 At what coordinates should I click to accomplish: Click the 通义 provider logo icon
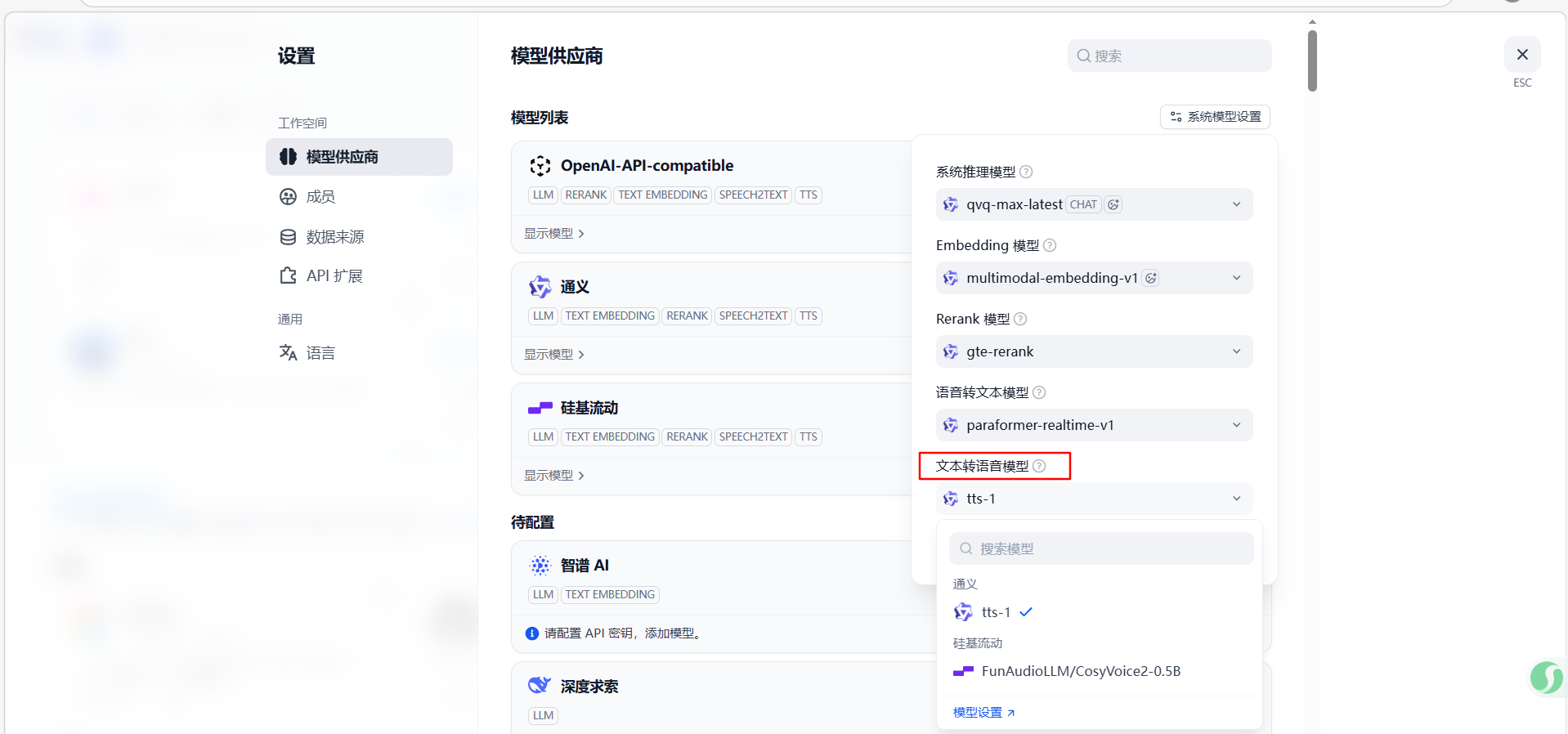coord(540,287)
